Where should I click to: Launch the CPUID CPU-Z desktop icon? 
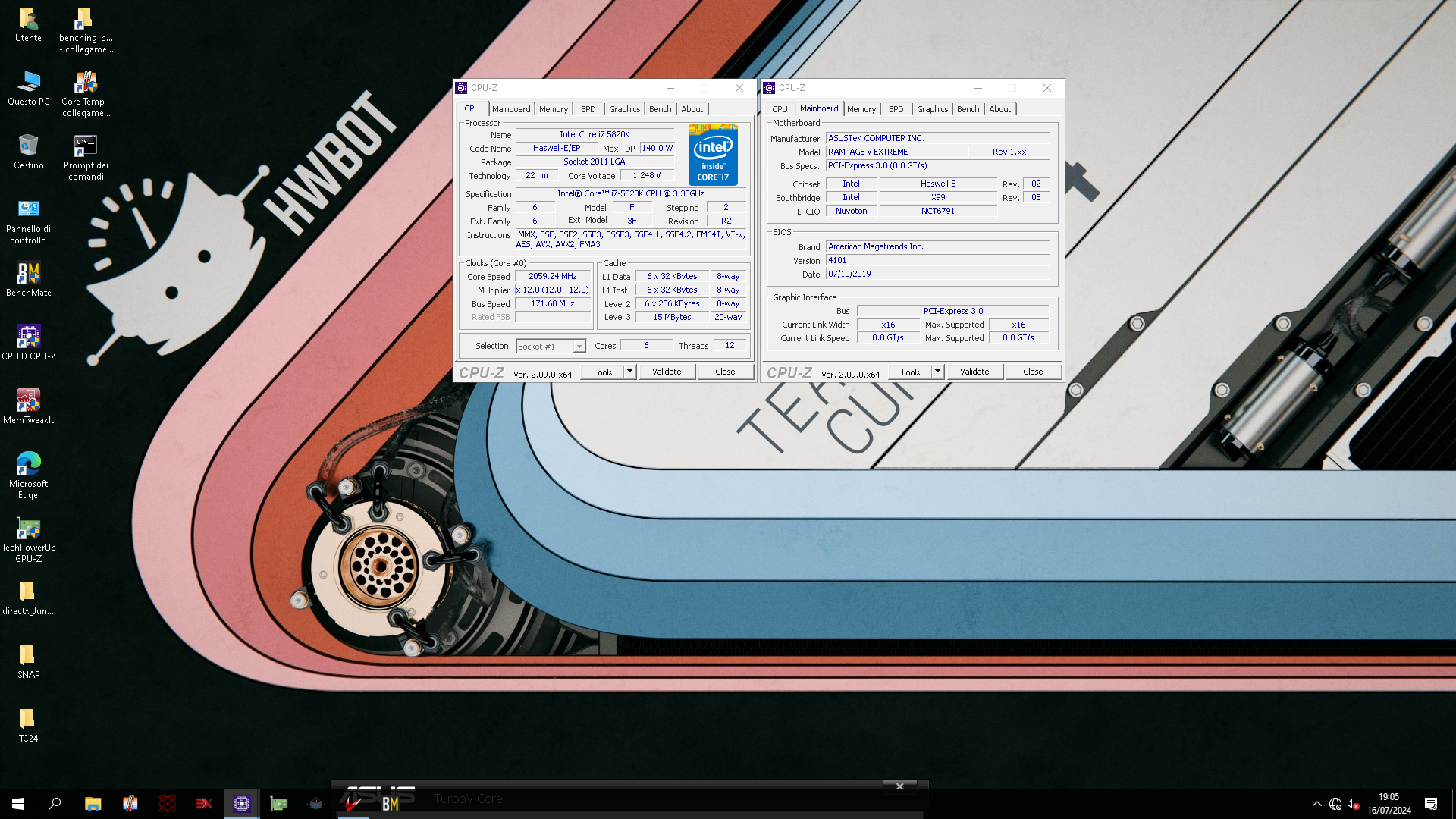(x=28, y=343)
